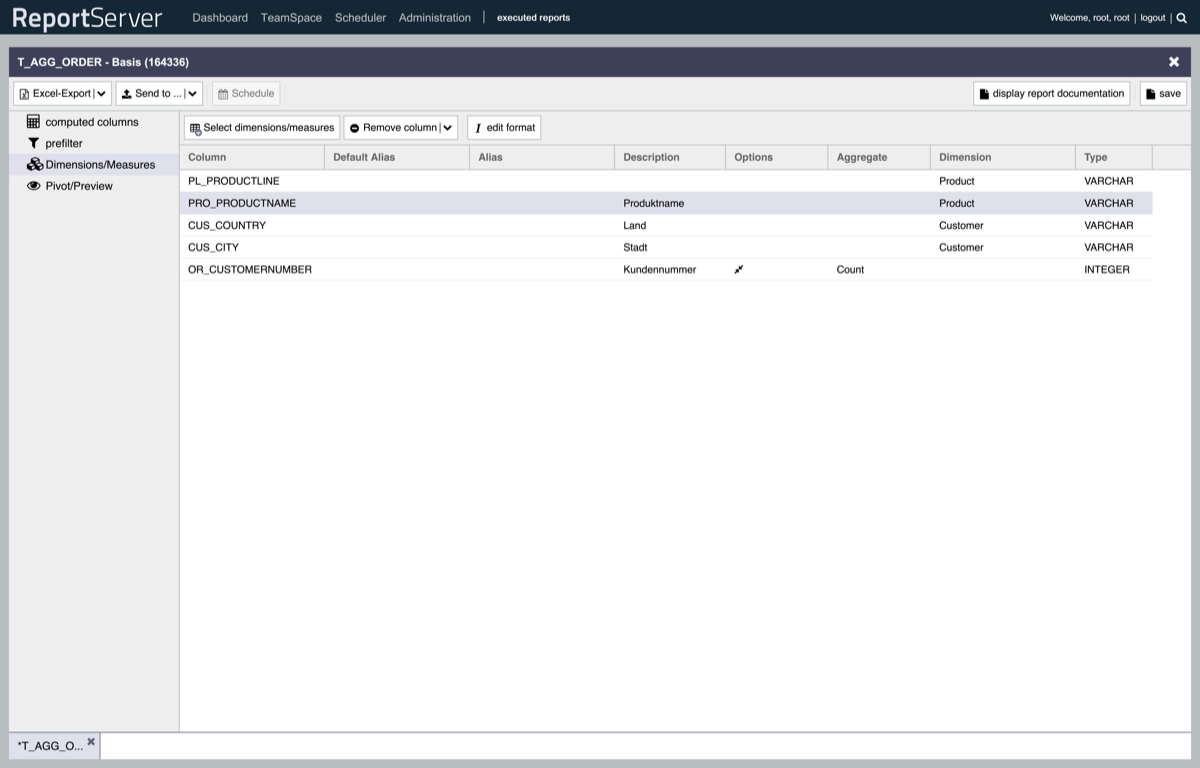Click the Produktname description cell
This screenshot has width=1200, height=768.
pyautogui.click(x=654, y=203)
